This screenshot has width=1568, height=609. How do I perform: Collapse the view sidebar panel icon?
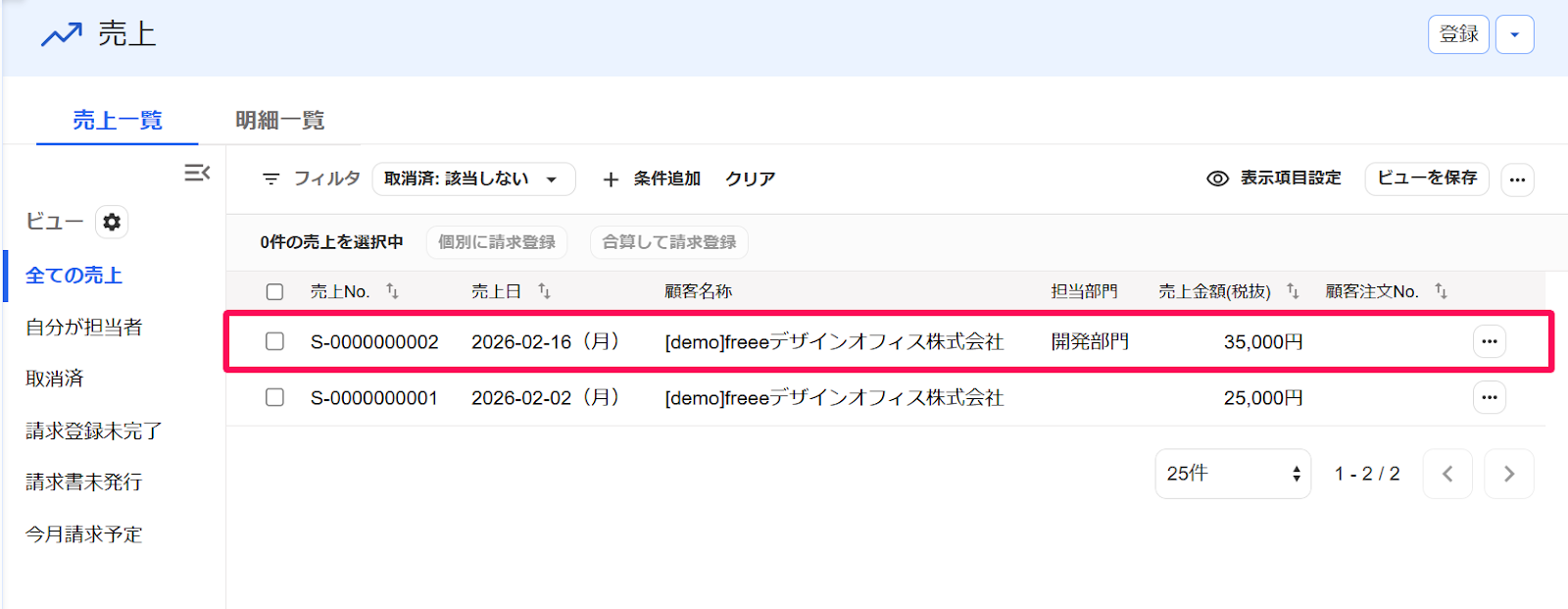point(197,173)
